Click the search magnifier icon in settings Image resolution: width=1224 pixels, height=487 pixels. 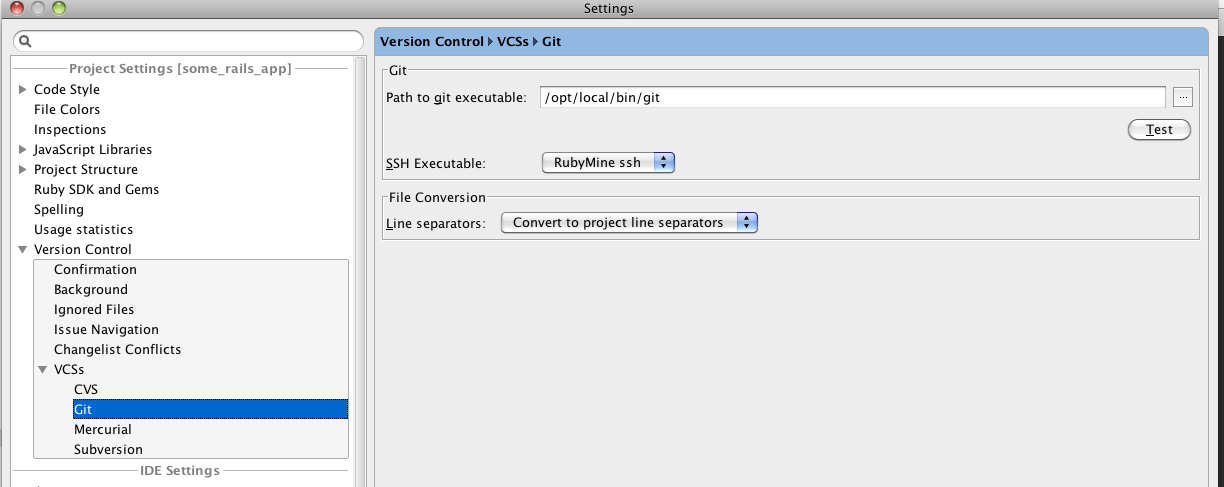25,41
